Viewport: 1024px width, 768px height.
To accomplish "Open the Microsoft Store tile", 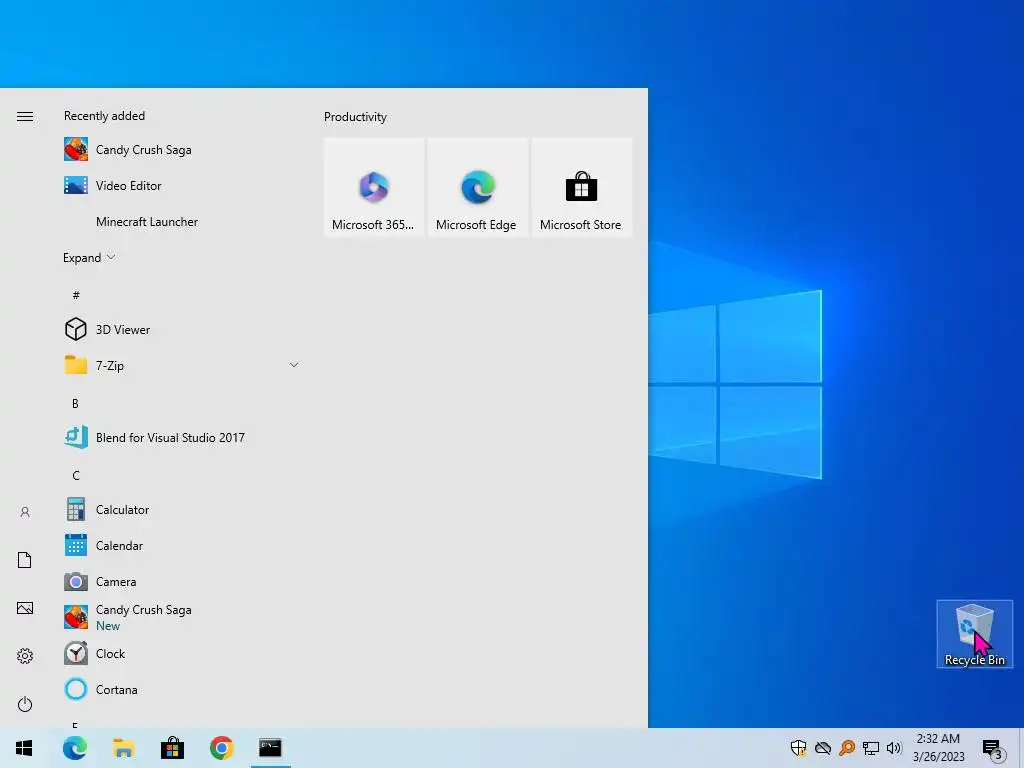I will [581, 187].
